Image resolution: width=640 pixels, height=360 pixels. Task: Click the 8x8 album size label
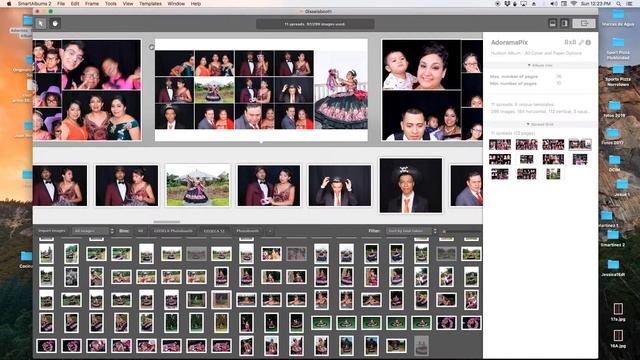tap(570, 42)
